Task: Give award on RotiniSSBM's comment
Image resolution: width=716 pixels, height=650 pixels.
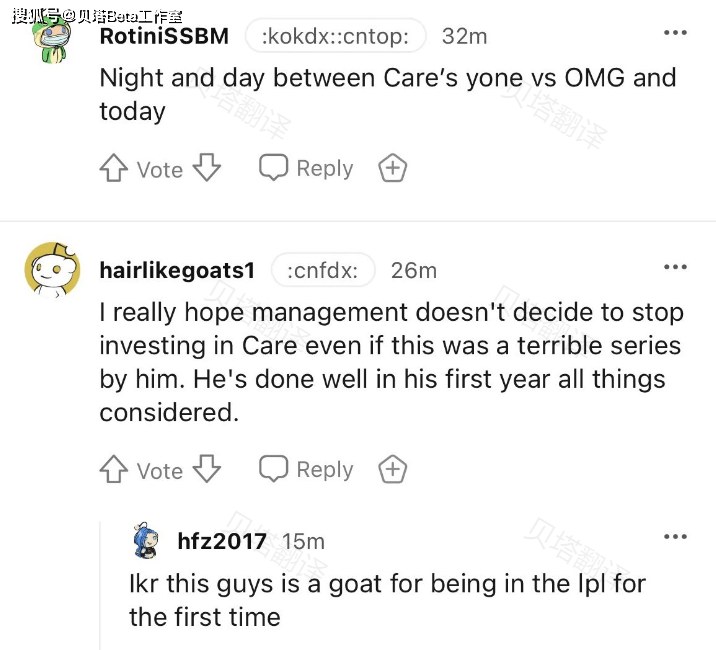Action: (x=393, y=168)
